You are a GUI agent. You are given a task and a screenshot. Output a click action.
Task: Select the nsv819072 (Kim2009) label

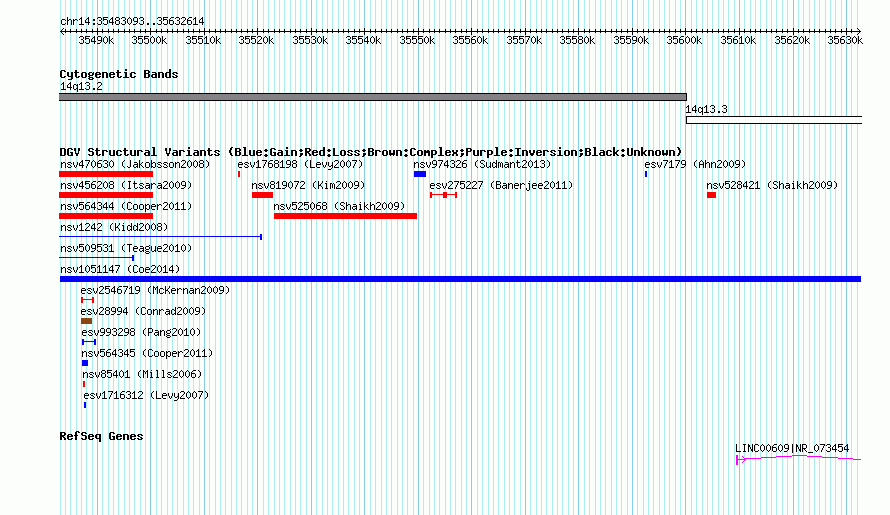point(308,185)
